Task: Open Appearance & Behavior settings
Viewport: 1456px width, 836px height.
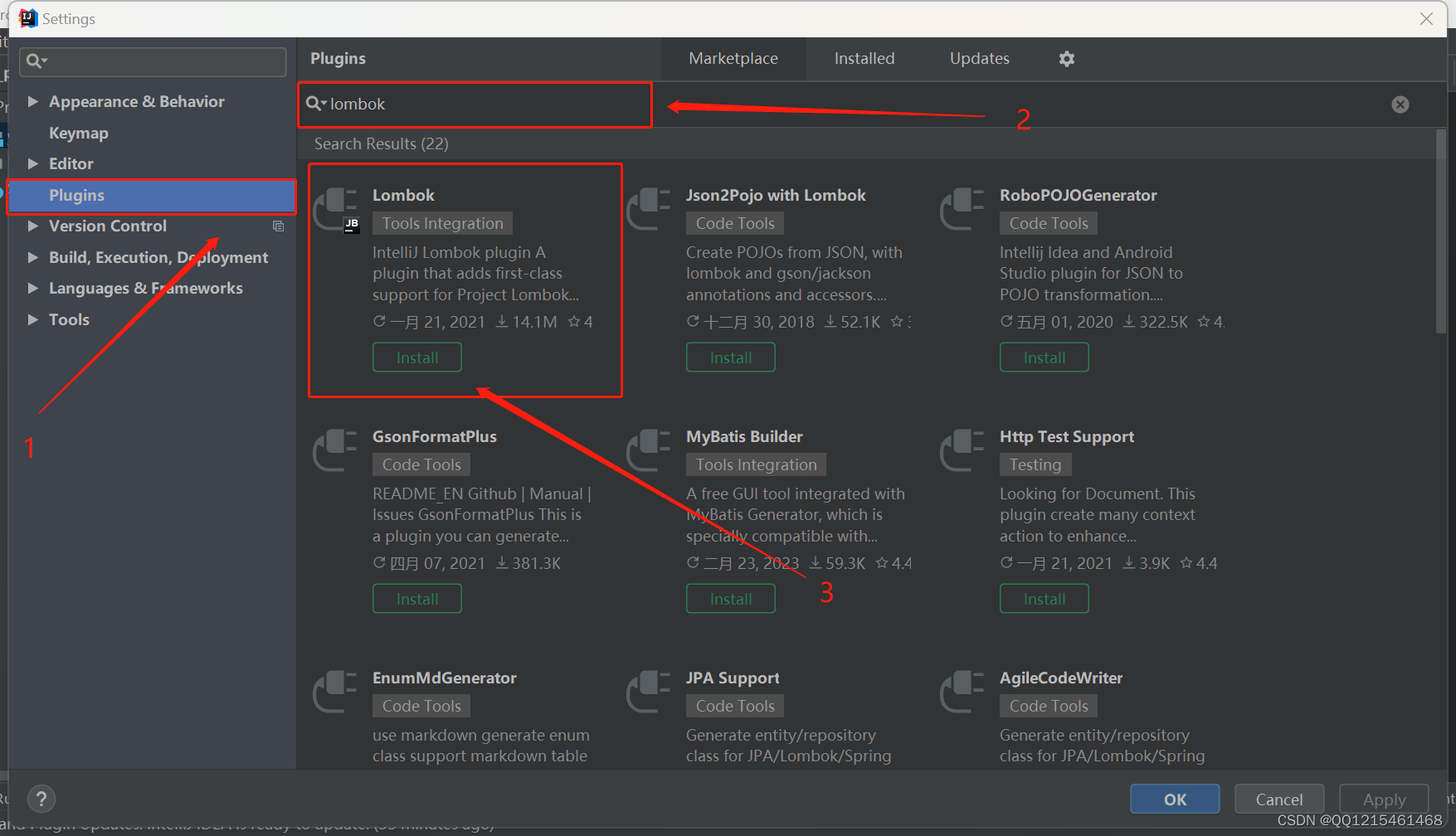Action: click(x=137, y=101)
